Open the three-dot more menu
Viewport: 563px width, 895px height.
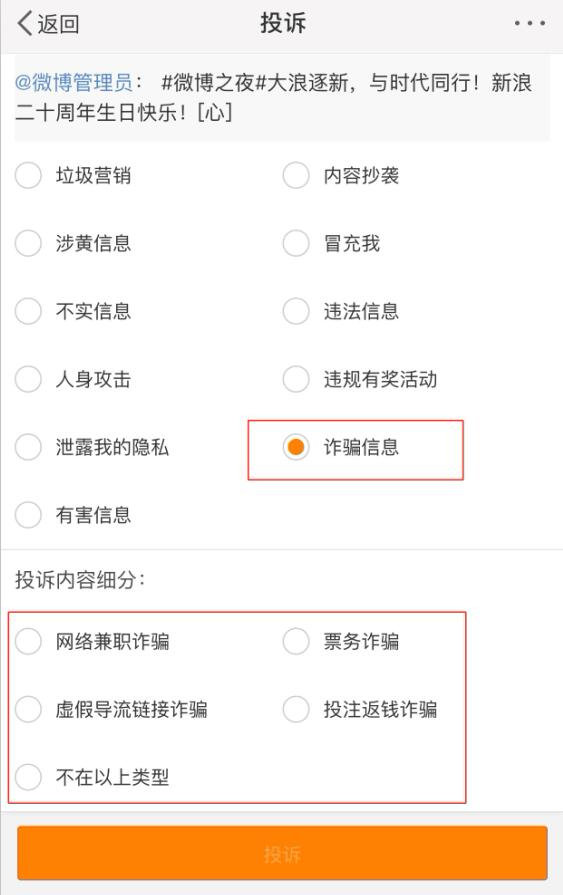click(x=529, y=23)
